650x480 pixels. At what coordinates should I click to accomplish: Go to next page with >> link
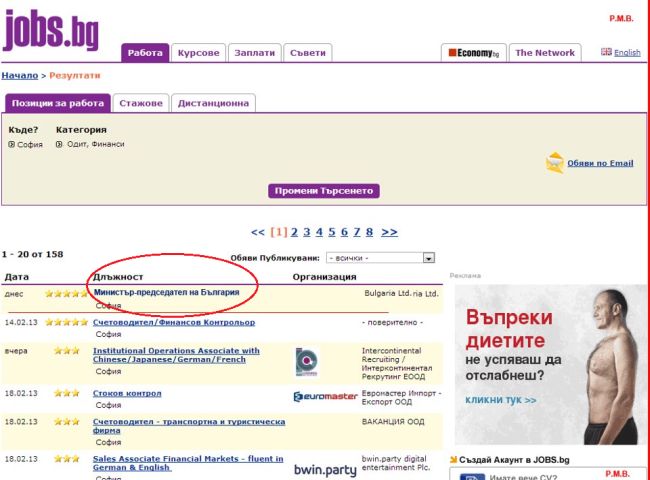click(389, 232)
